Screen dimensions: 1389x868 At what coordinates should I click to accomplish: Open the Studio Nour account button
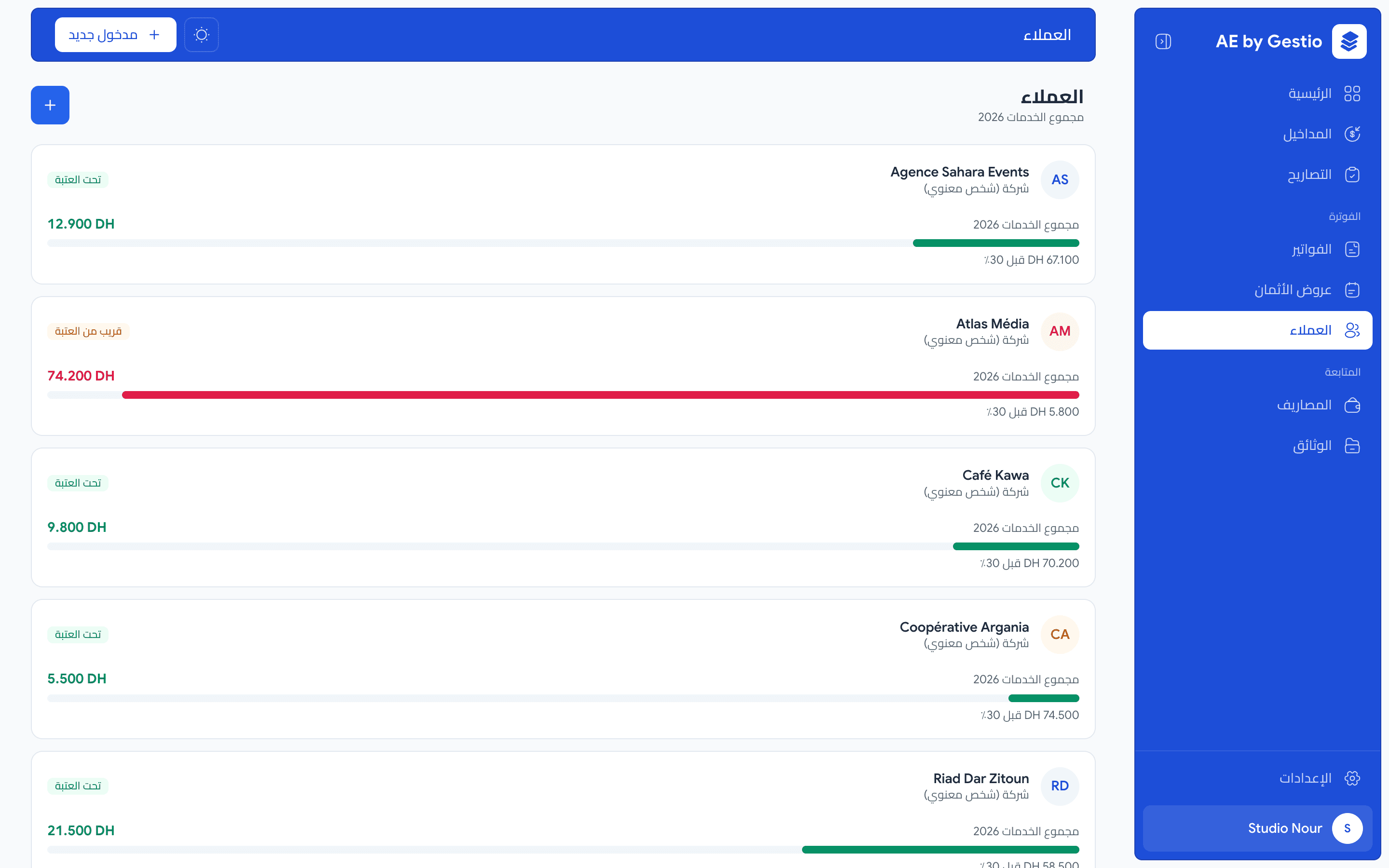click(x=1257, y=828)
